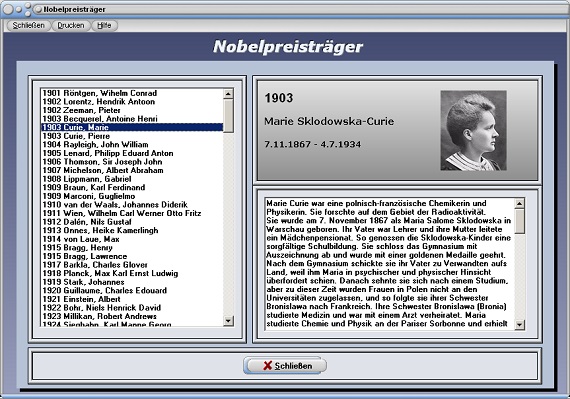The image size is (570, 399).
Task: Click the biography scrollbar thumb
Action: pos(519,221)
